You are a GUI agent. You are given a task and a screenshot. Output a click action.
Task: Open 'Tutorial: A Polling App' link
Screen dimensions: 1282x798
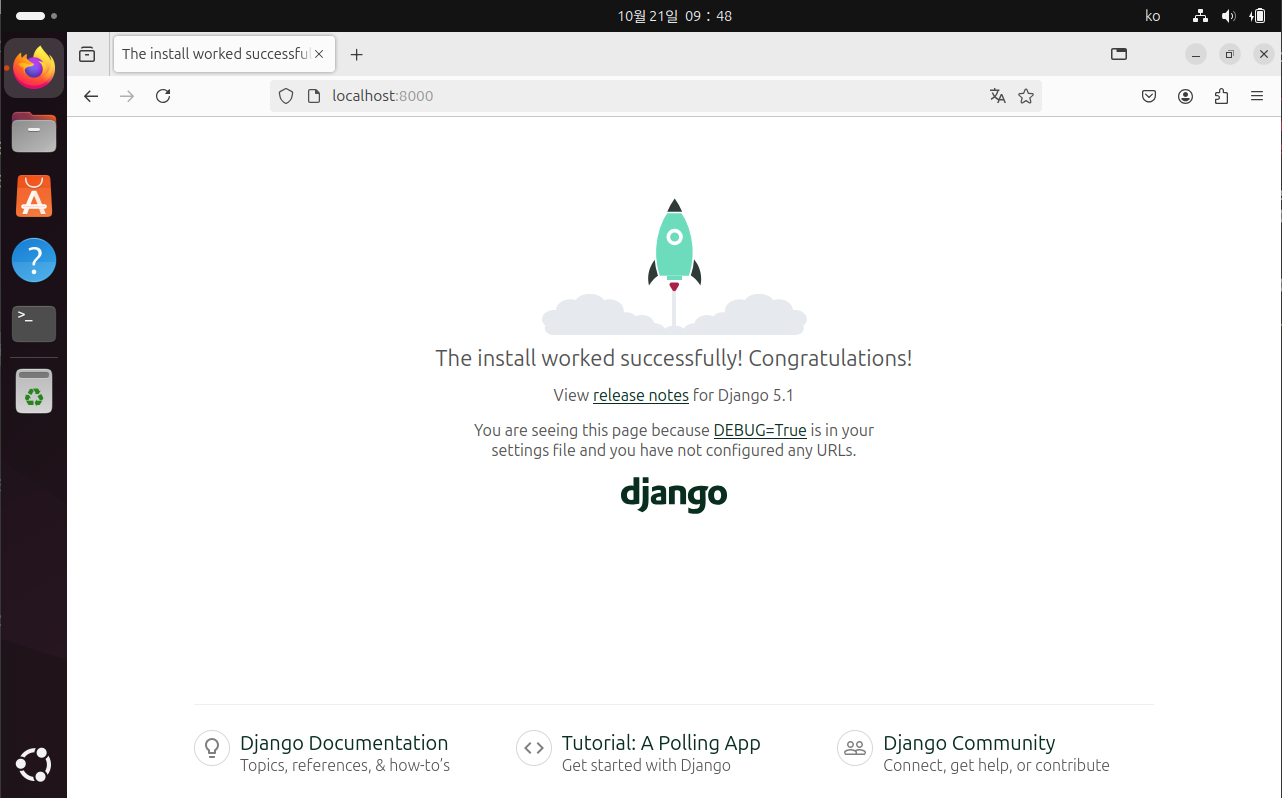(661, 743)
